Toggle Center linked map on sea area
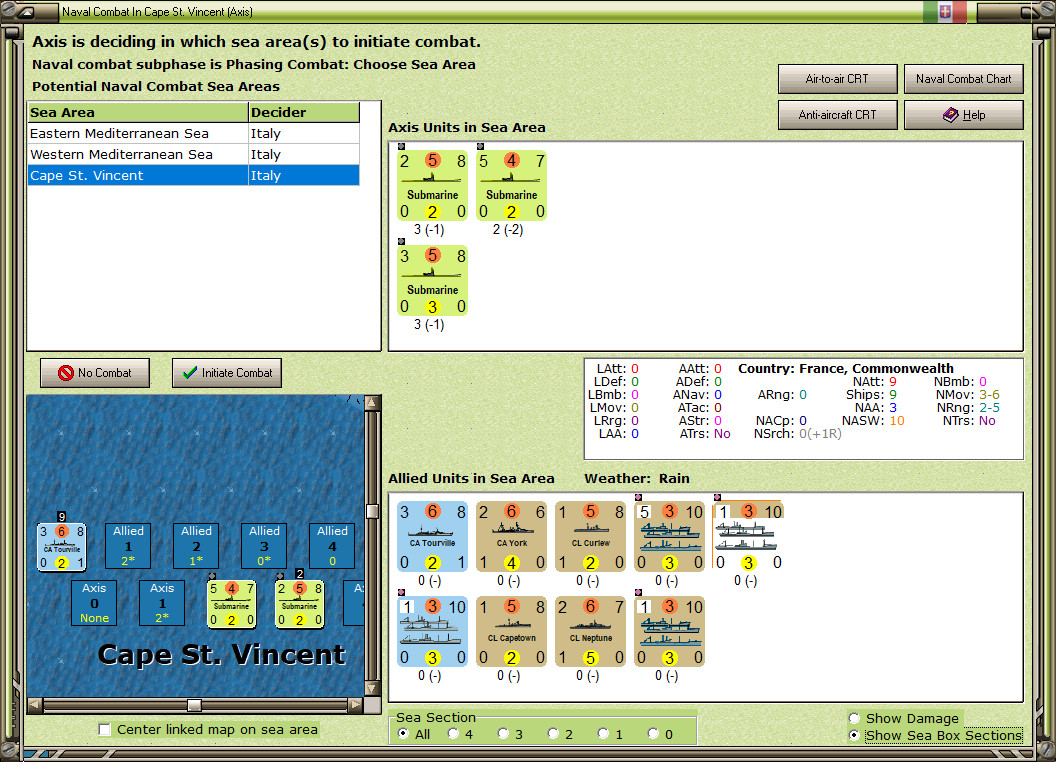The width and height of the screenshot is (1056, 762). point(104,730)
